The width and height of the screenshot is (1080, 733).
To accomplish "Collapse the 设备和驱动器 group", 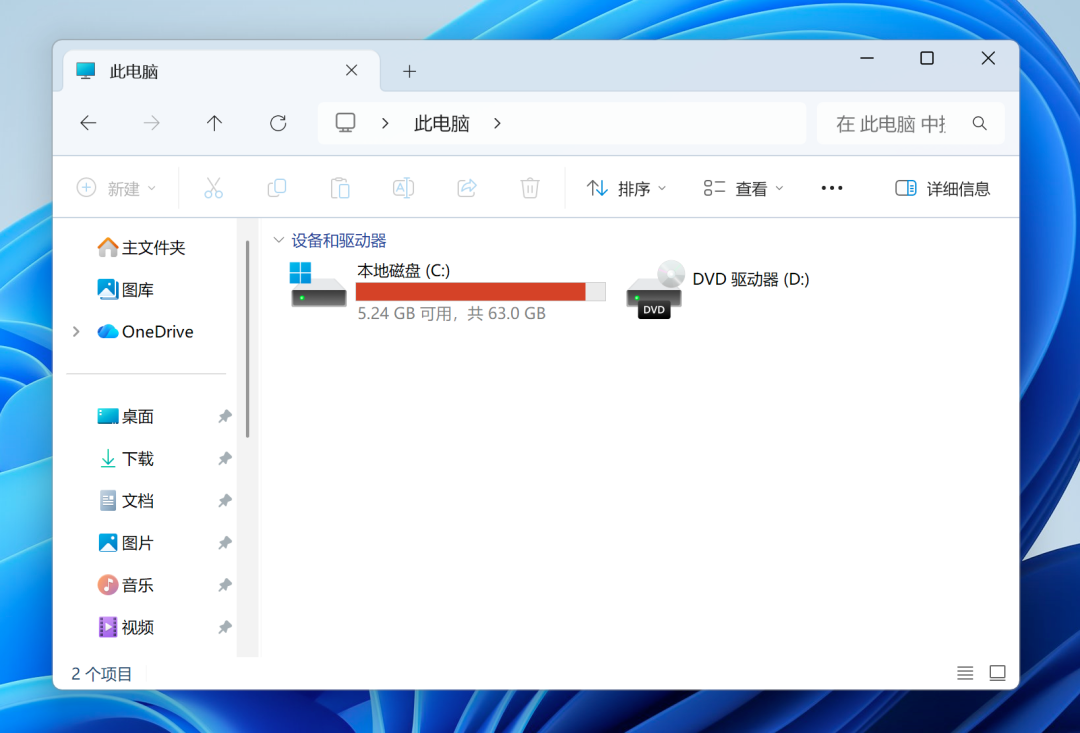I will [279, 240].
